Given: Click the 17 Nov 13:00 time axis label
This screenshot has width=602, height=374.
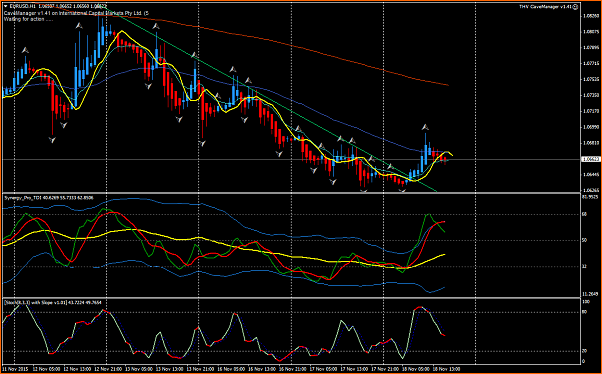Looking at the screenshot, I should coord(354,369).
